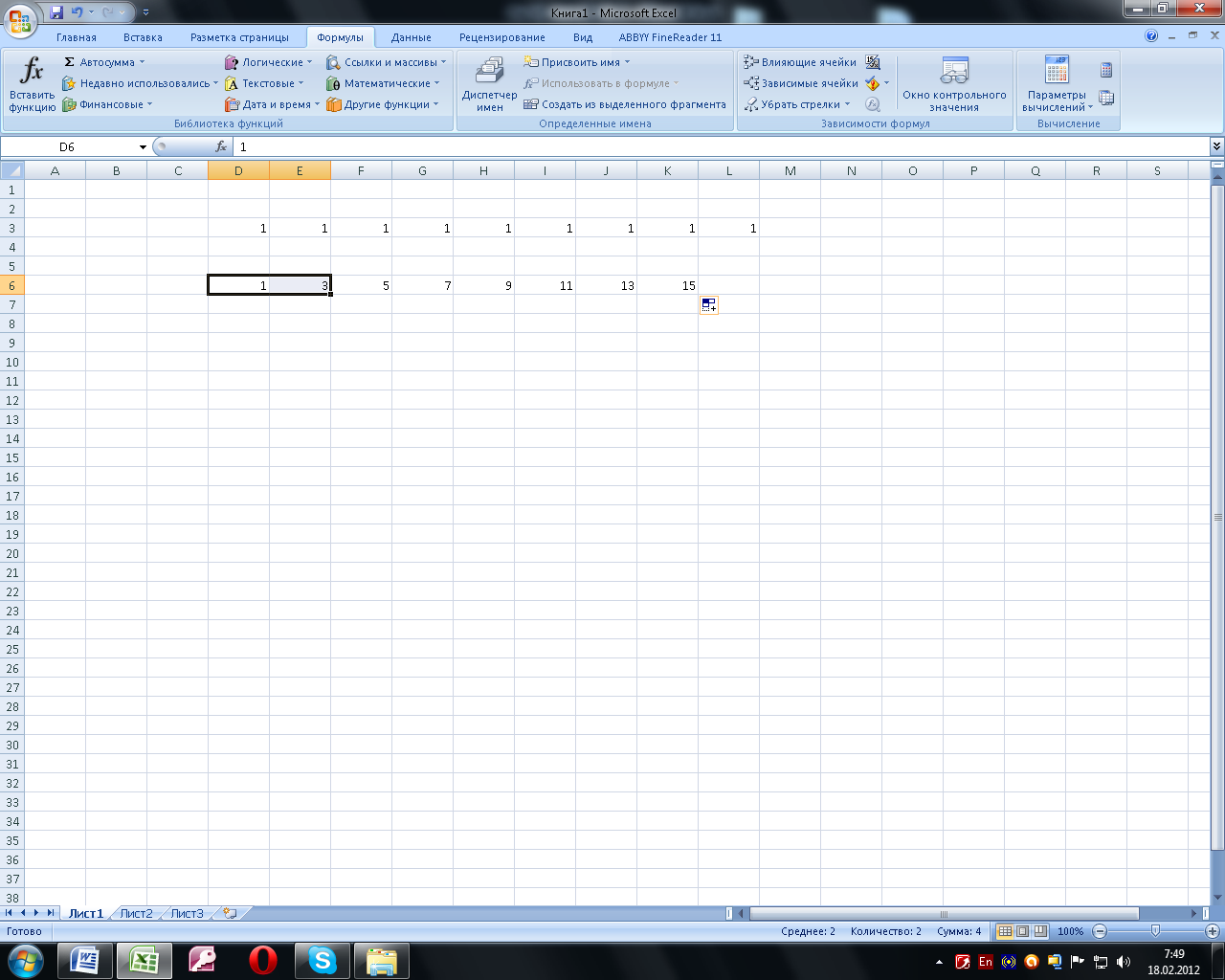Click Trace Dependents (Зависимые ячейки)
Viewport: 1225px width, 980px height.
801,83
